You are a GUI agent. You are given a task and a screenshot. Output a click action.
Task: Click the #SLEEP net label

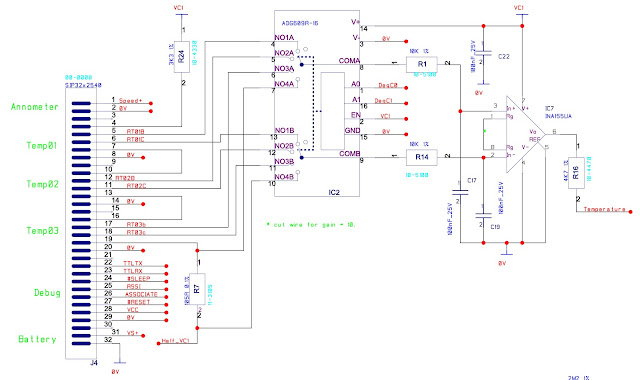pyautogui.click(x=139, y=279)
